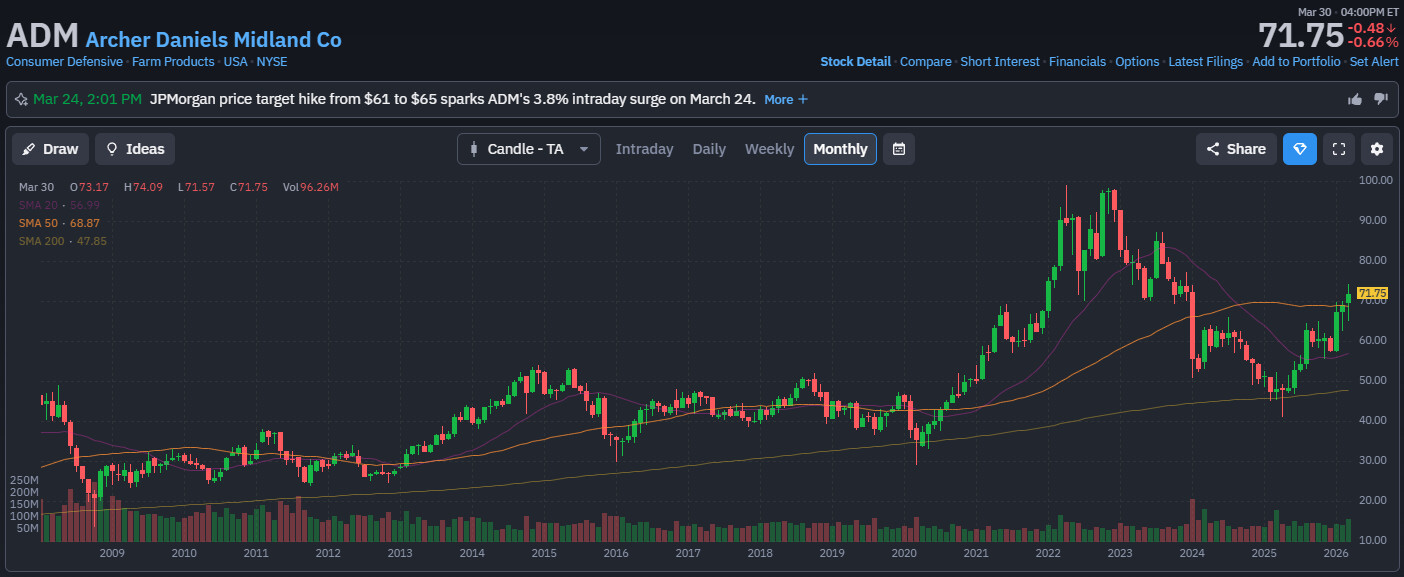1404x577 pixels.
Task: Select the Monthly timeframe
Action: pyautogui.click(x=840, y=149)
